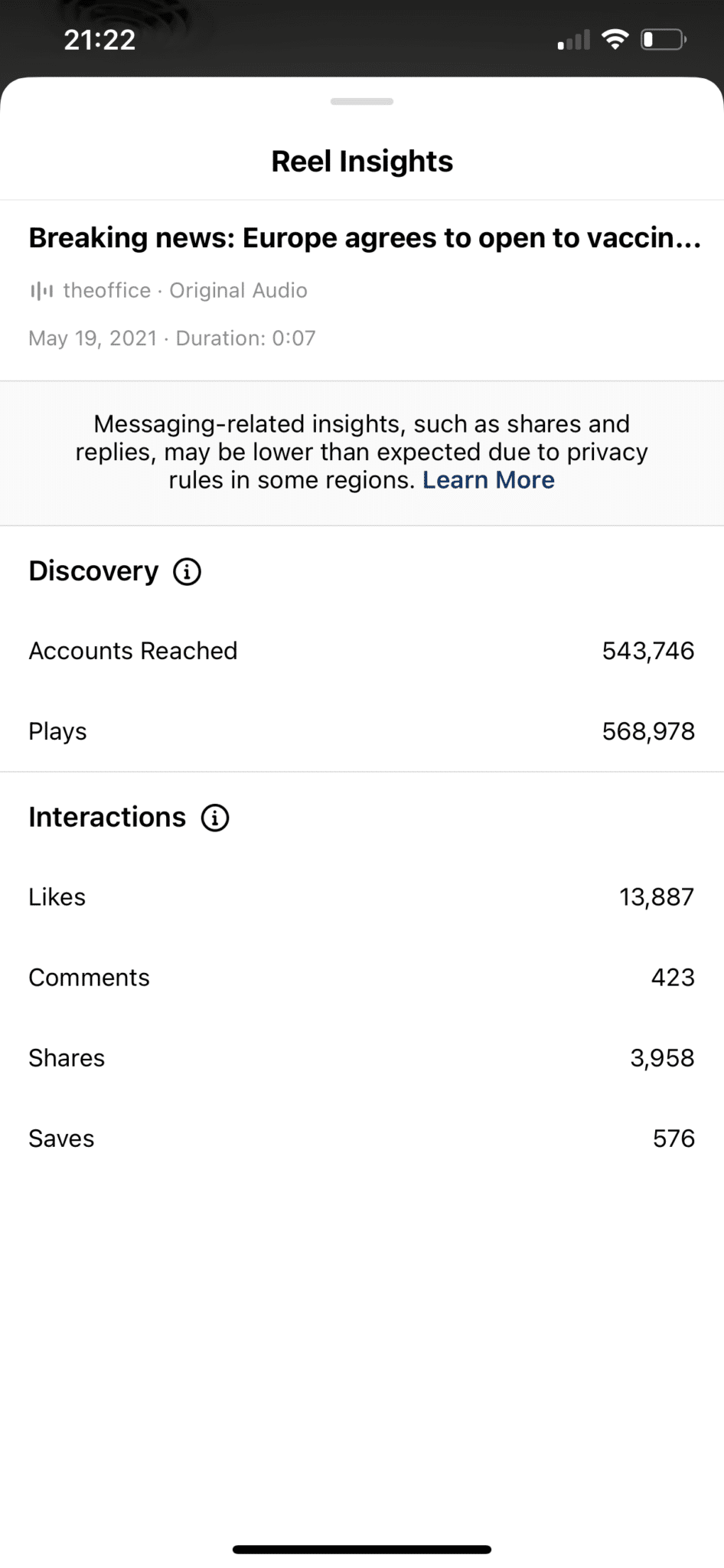Tap the May 19, 2021 duration text

click(x=172, y=338)
